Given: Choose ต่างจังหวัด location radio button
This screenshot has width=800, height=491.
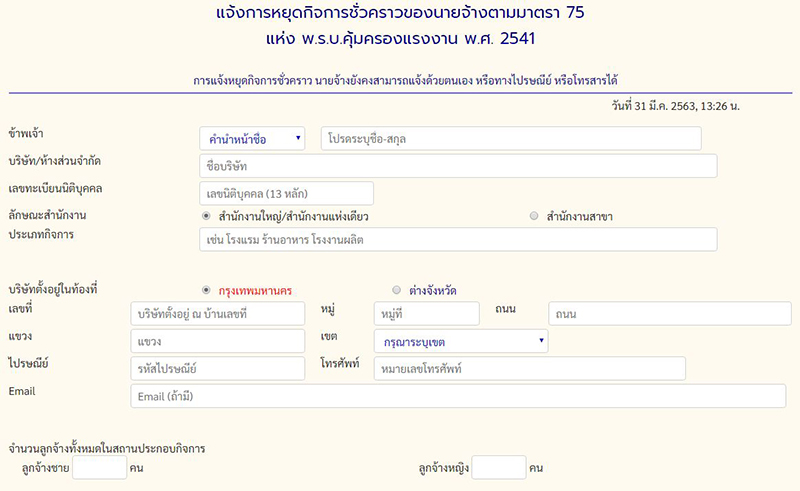Looking at the screenshot, I should coord(397,290).
